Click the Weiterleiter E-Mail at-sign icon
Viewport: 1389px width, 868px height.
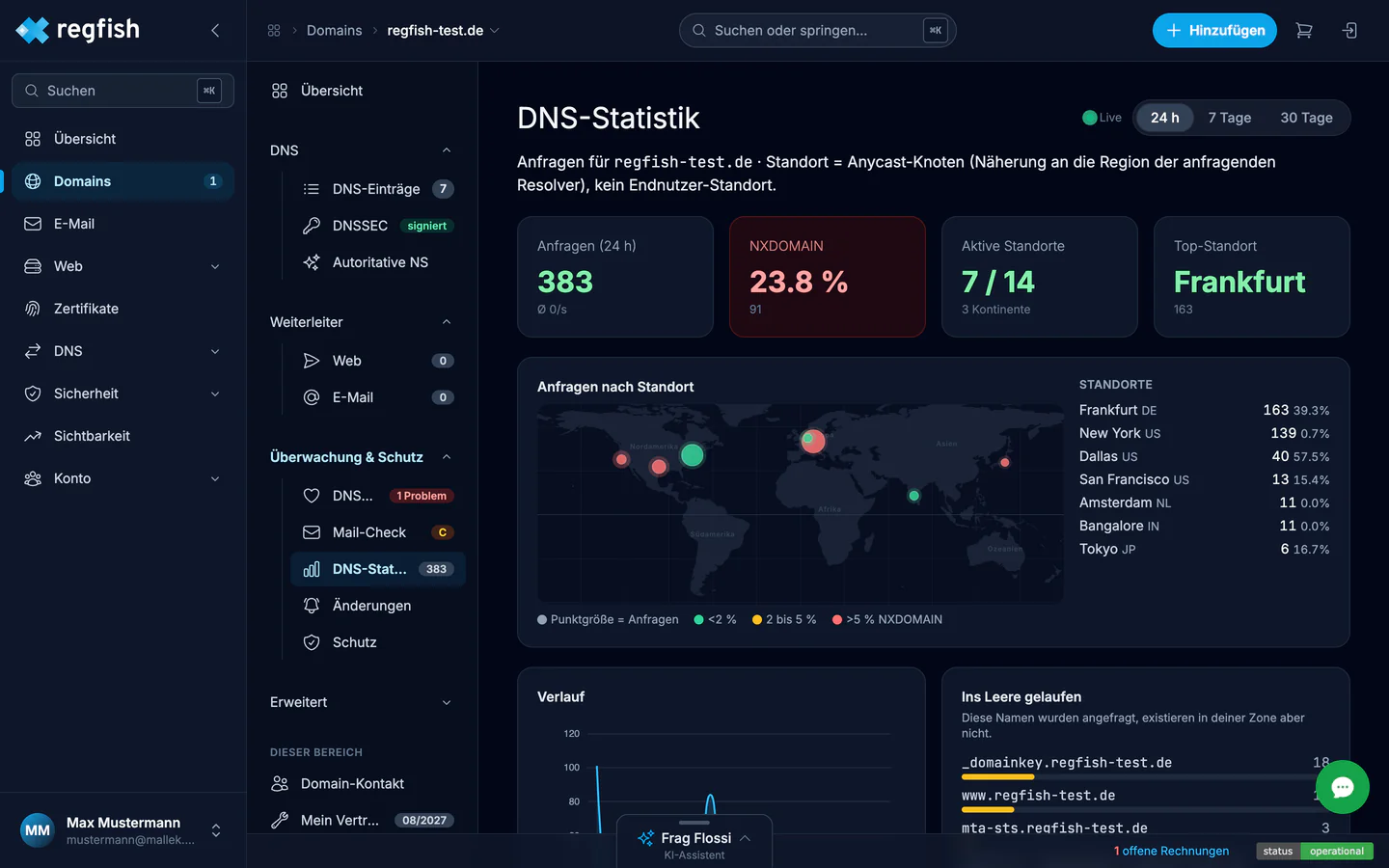(312, 397)
